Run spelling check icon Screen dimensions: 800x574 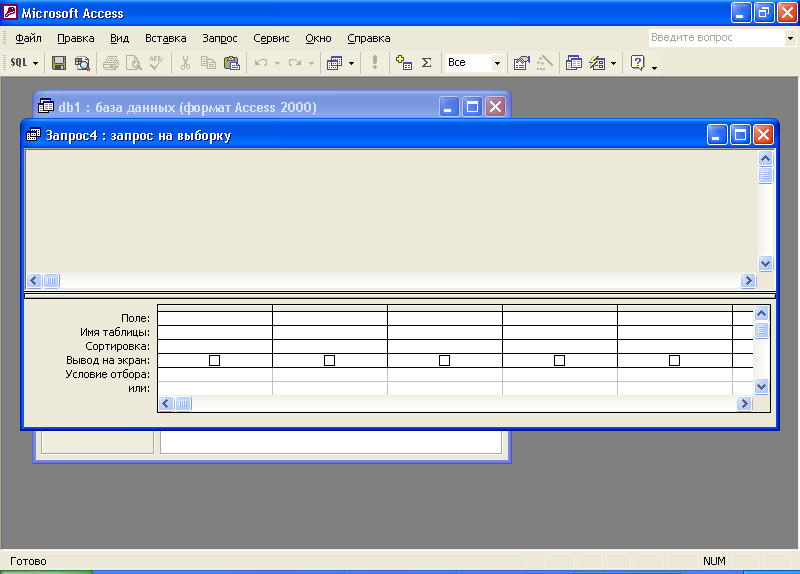pos(157,63)
